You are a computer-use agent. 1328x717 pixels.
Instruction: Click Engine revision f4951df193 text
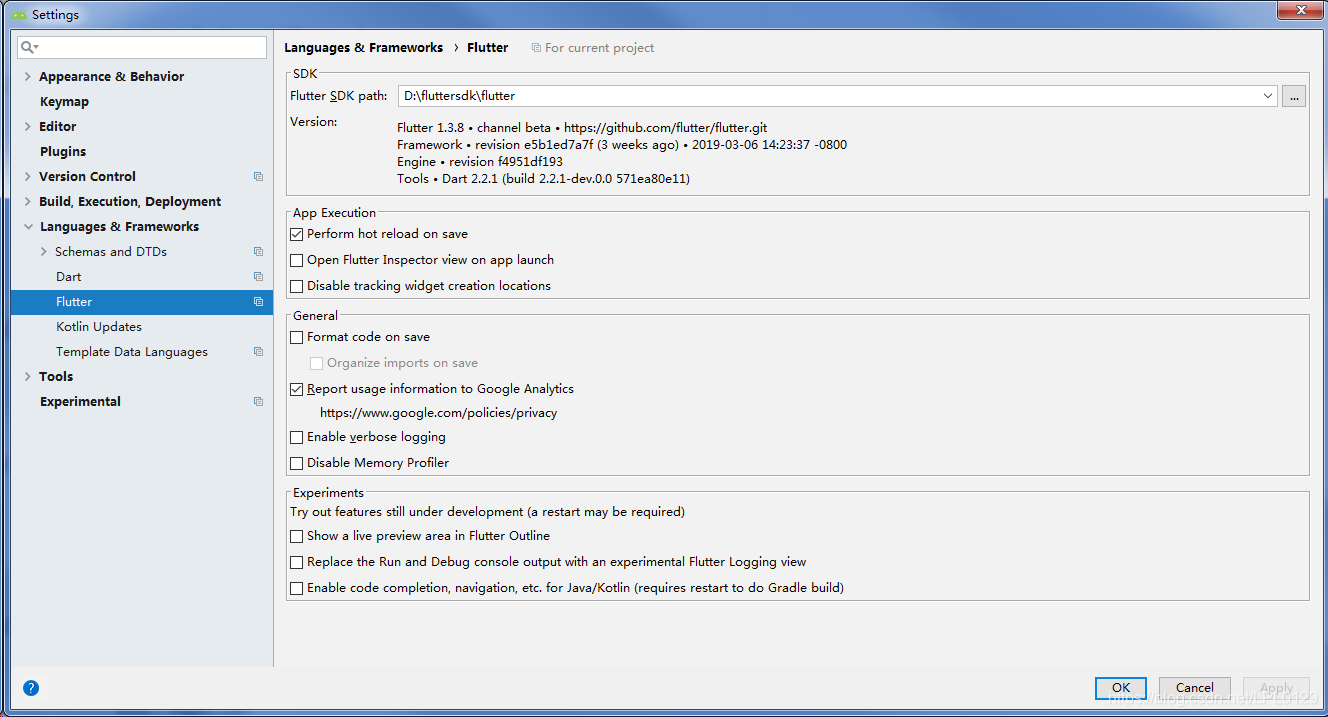click(480, 162)
